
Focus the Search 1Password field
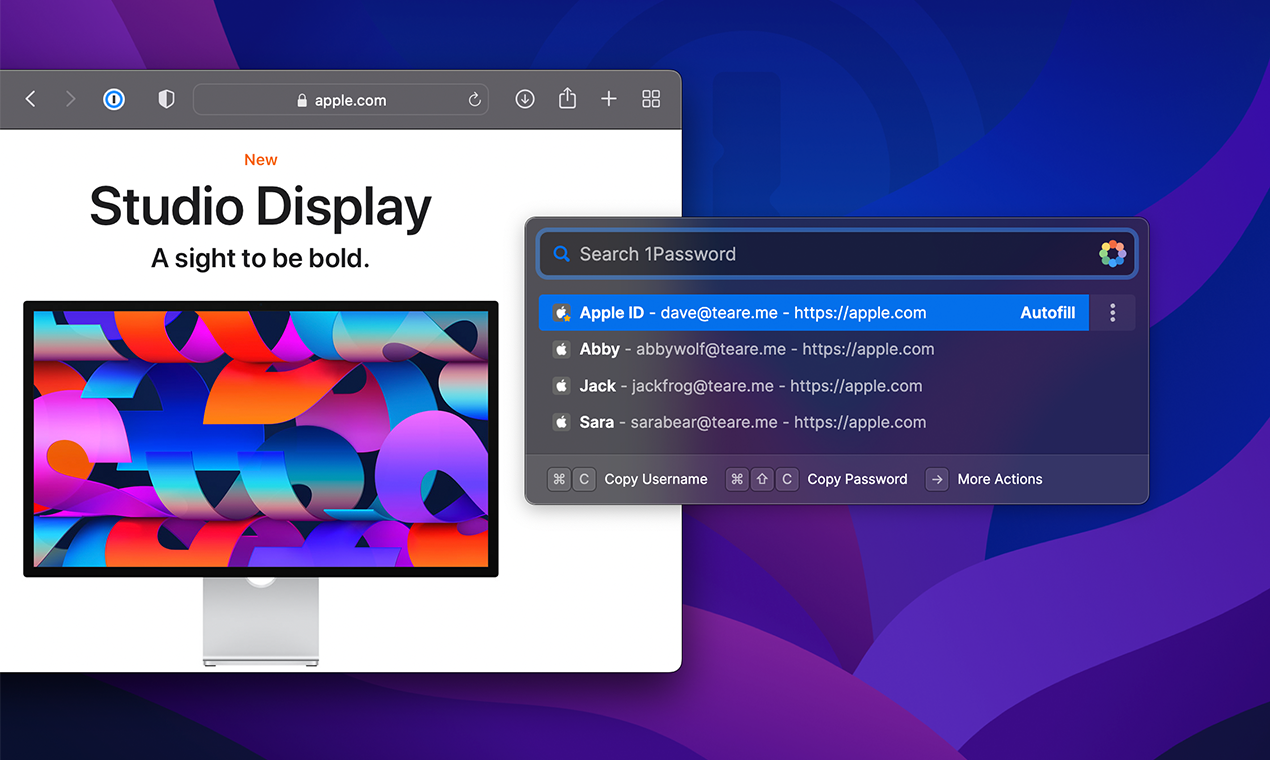tap(837, 254)
